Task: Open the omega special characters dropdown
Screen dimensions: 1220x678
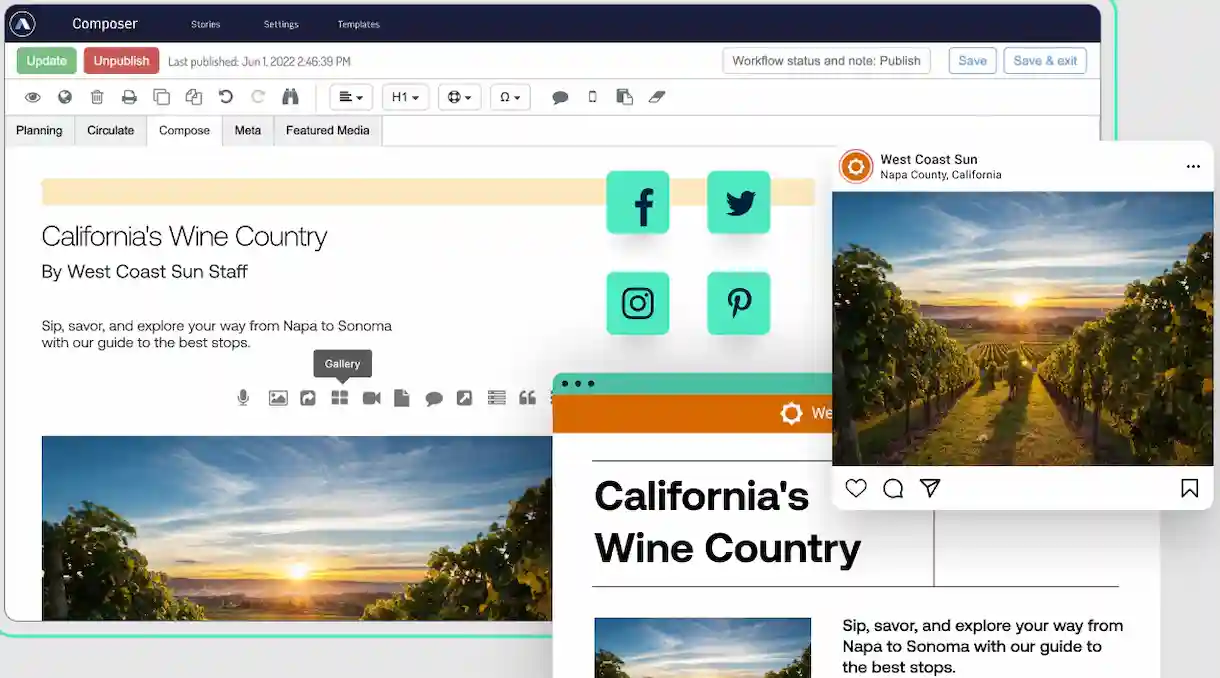Action: 510,97
